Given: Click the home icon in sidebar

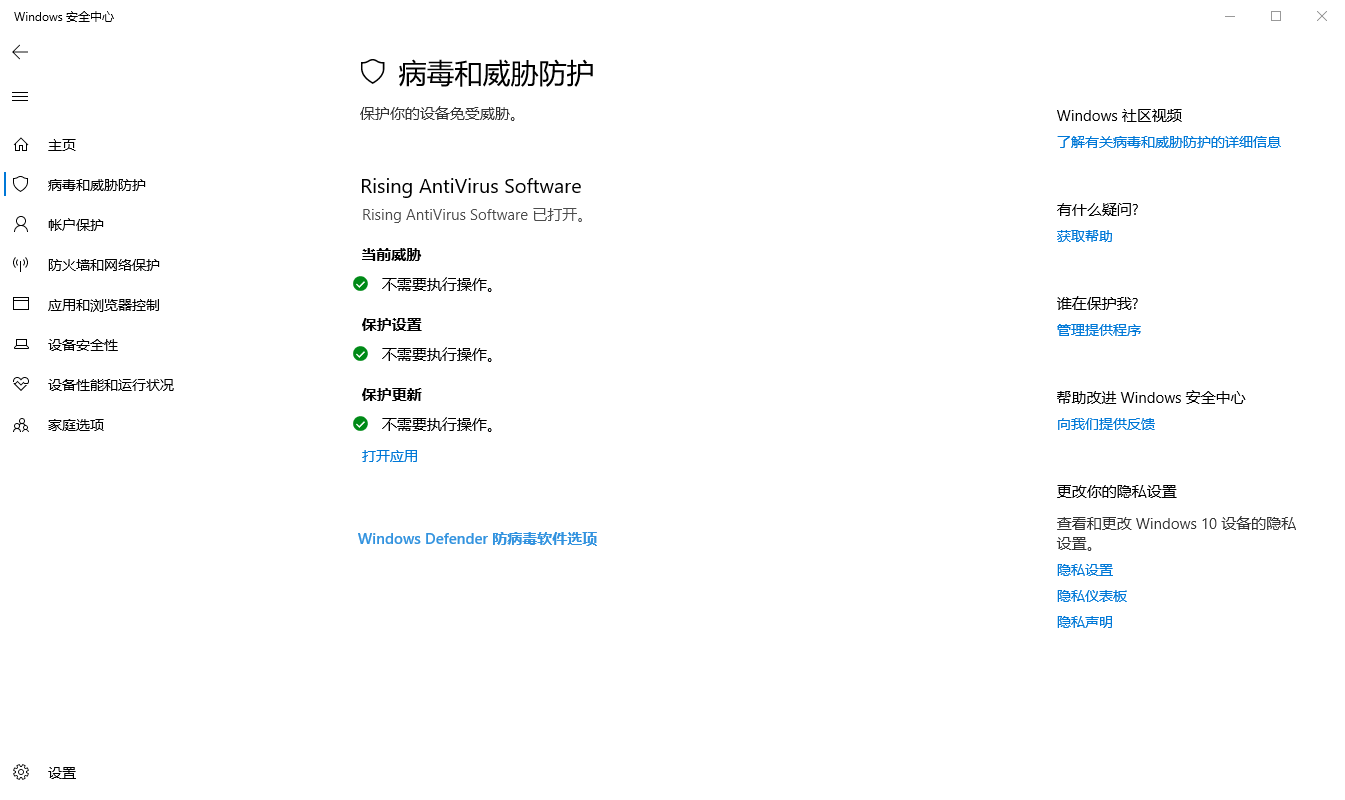Looking at the screenshot, I should [21, 145].
